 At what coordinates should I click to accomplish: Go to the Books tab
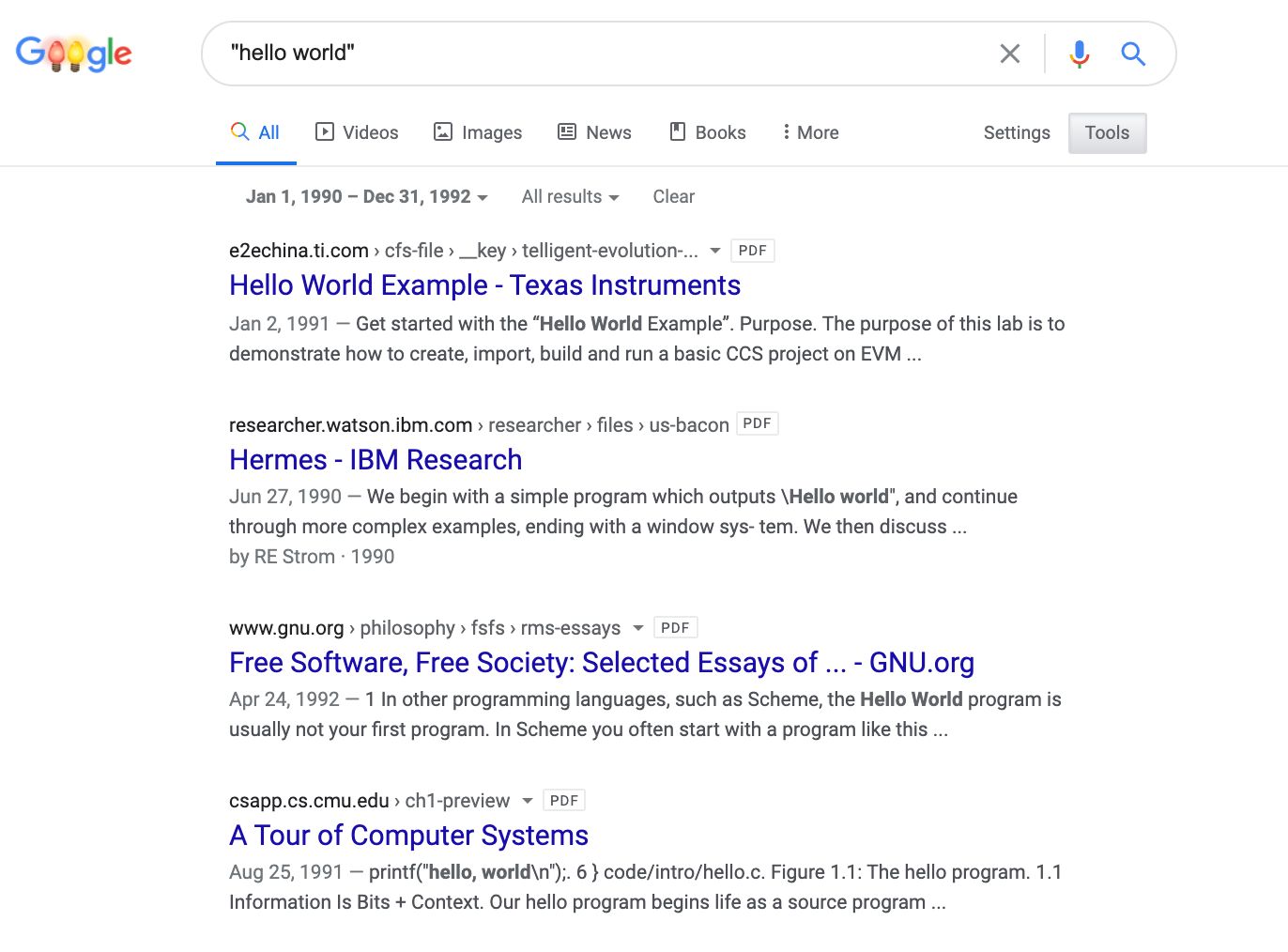click(x=708, y=132)
